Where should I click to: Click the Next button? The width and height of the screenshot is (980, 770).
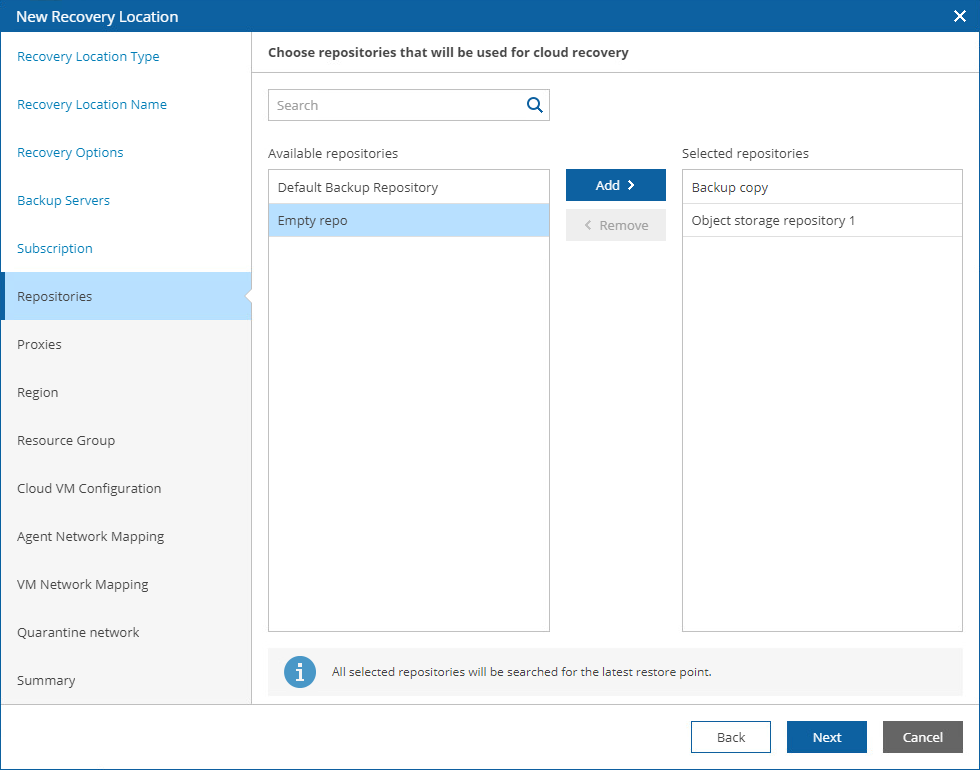point(826,737)
